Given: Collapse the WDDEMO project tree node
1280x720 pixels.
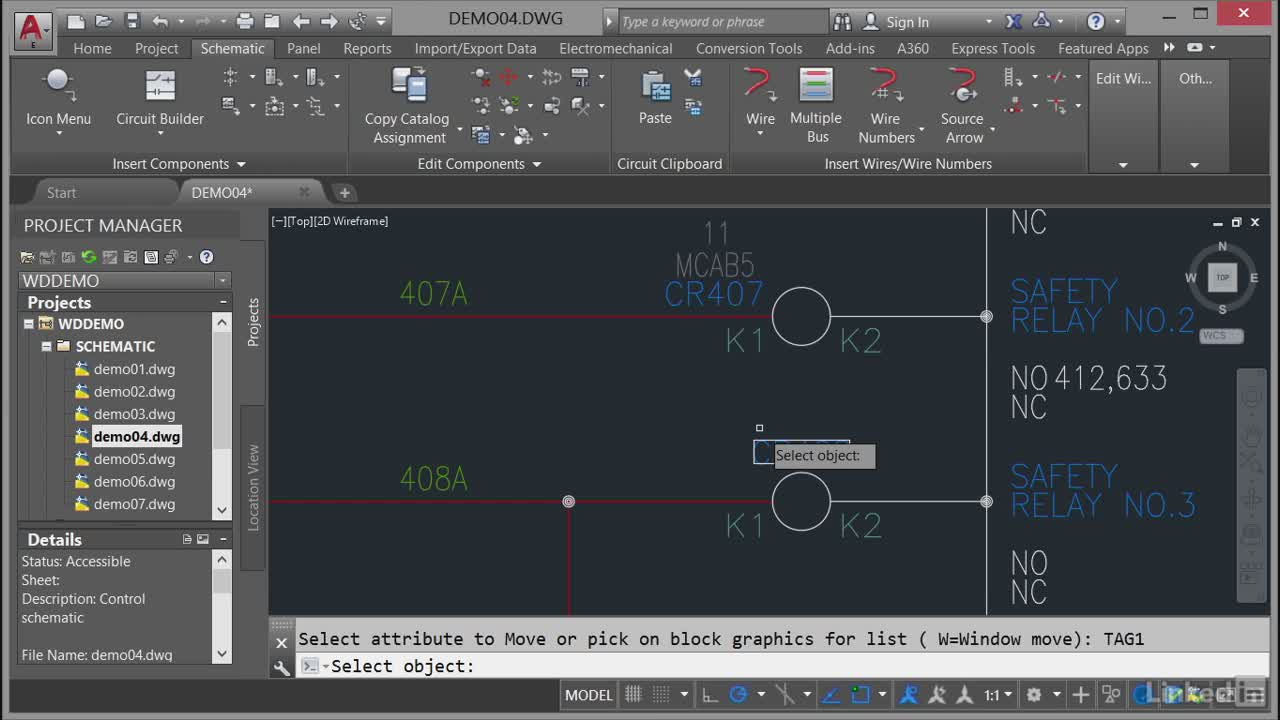Looking at the screenshot, I should (29, 324).
